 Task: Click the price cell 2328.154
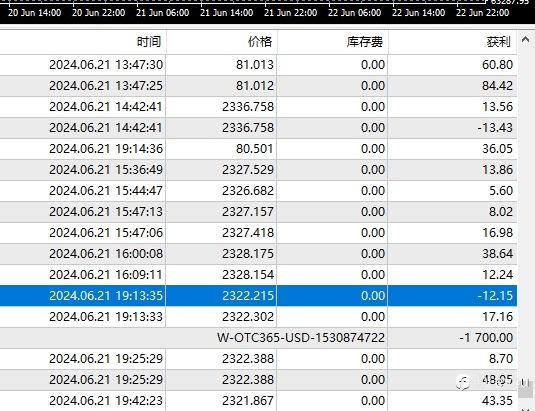[x=248, y=275]
